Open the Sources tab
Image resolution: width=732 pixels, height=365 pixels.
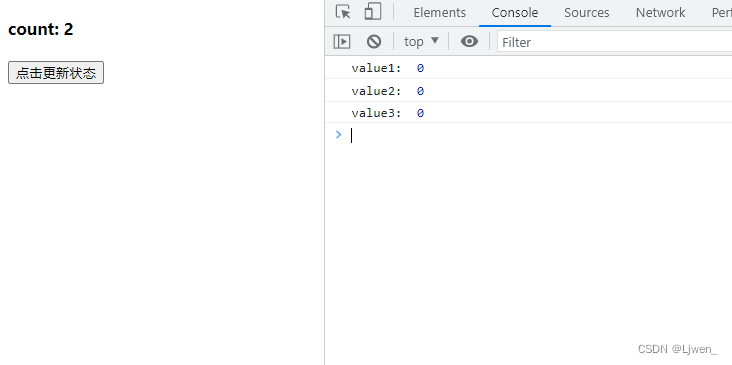click(586, 13)
